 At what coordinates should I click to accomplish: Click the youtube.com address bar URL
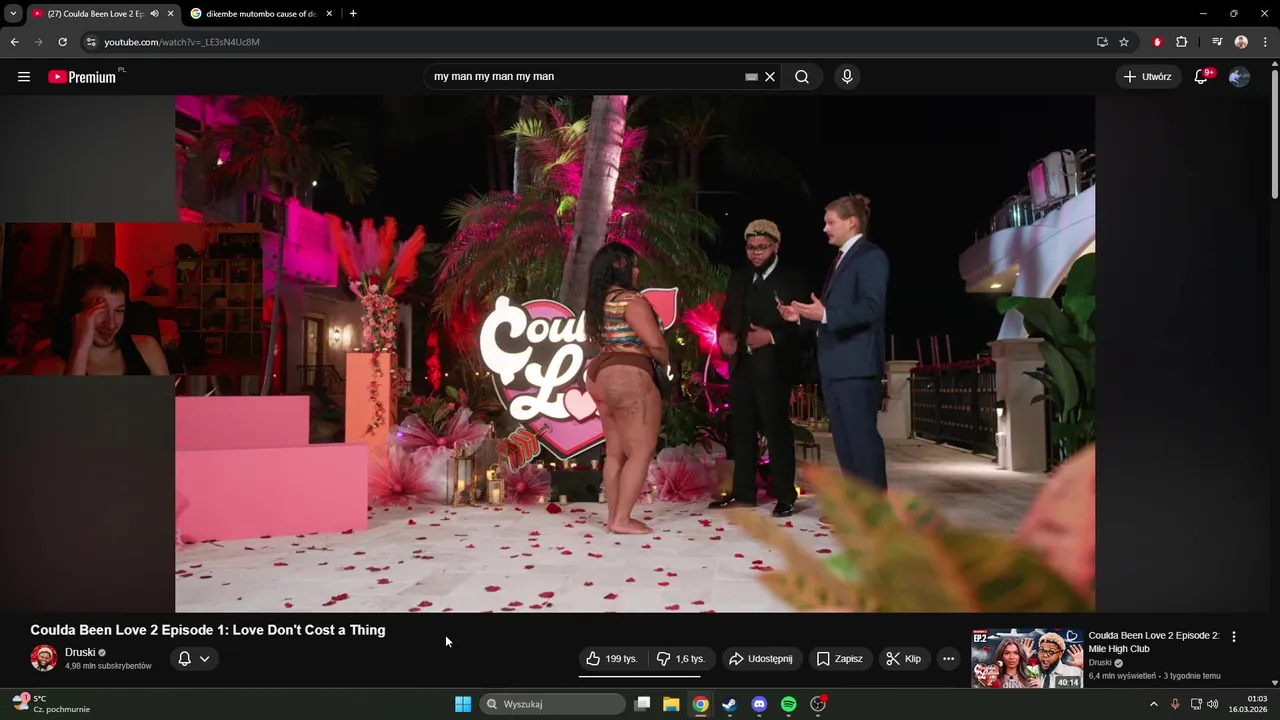(x=182, y=42)
